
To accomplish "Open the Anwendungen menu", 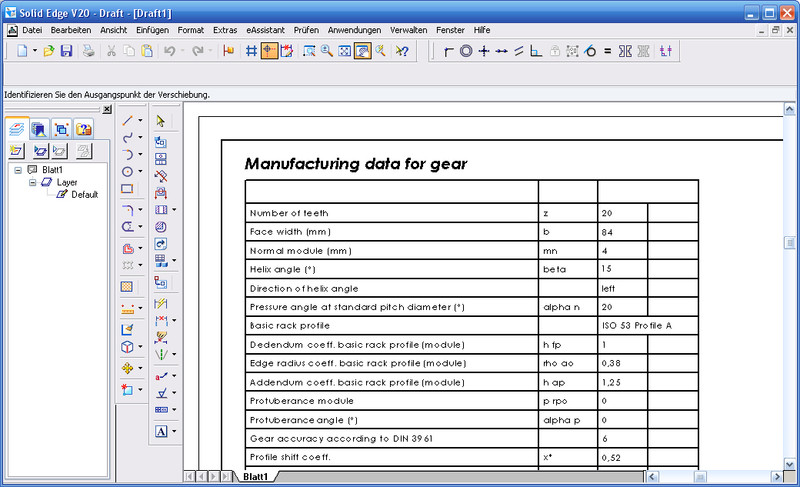I will 355,30.
